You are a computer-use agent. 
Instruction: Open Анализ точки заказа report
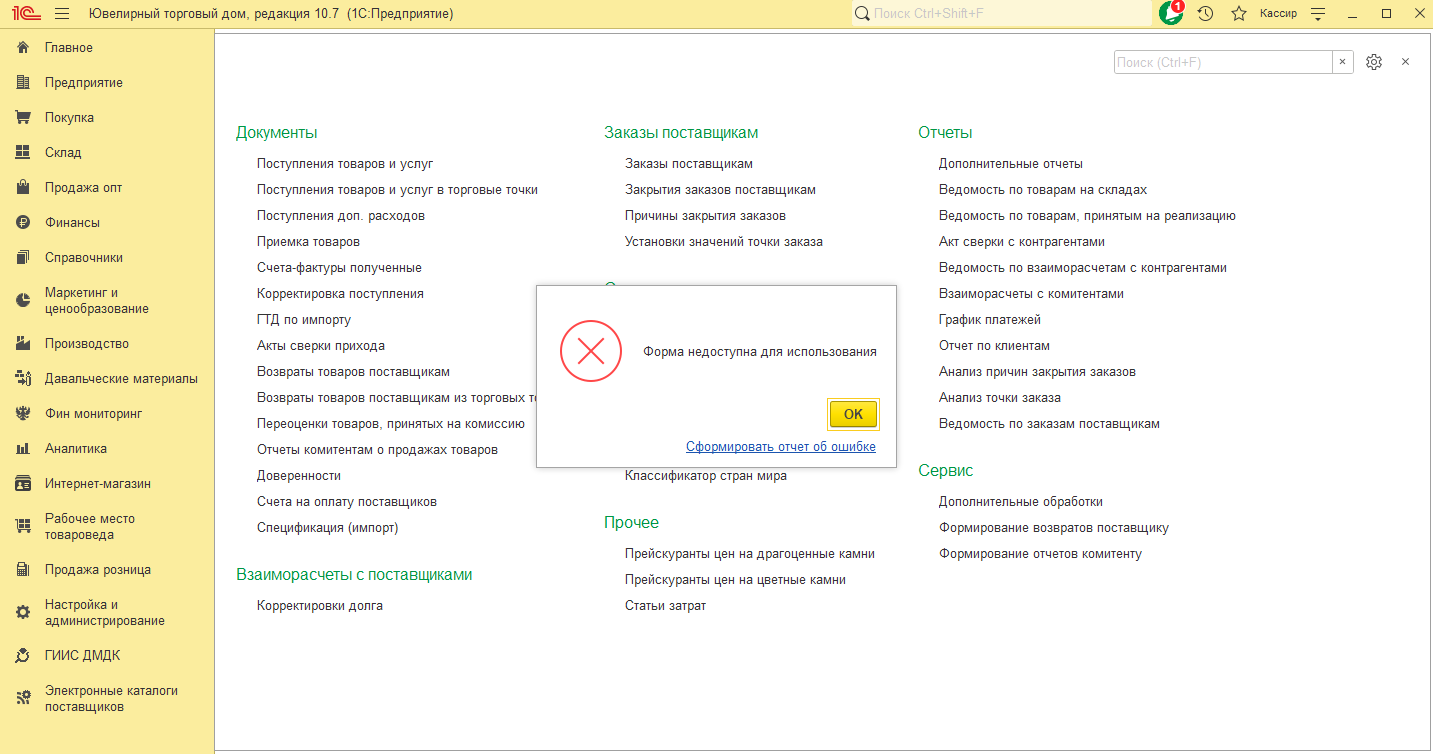(1000, 398)
